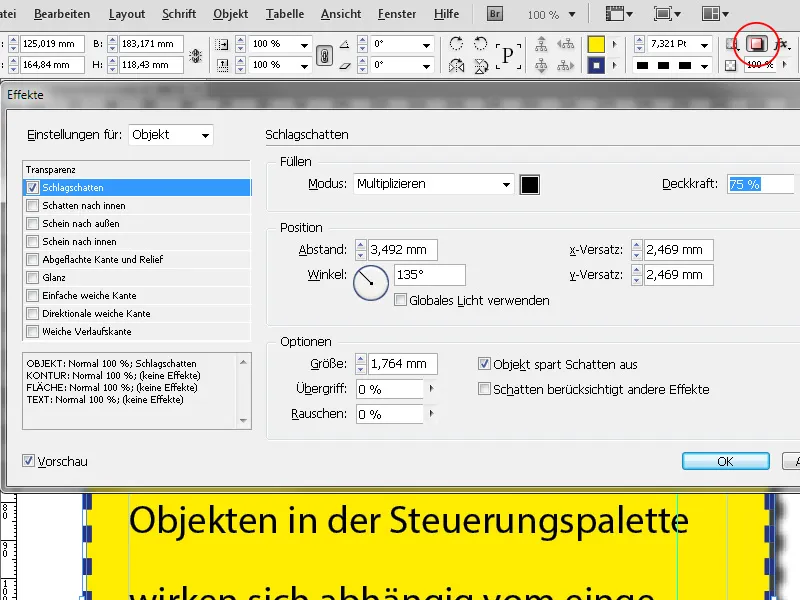Toggle constrain proportions for width and height
This screenshot has height=600, width=800.
195,56
